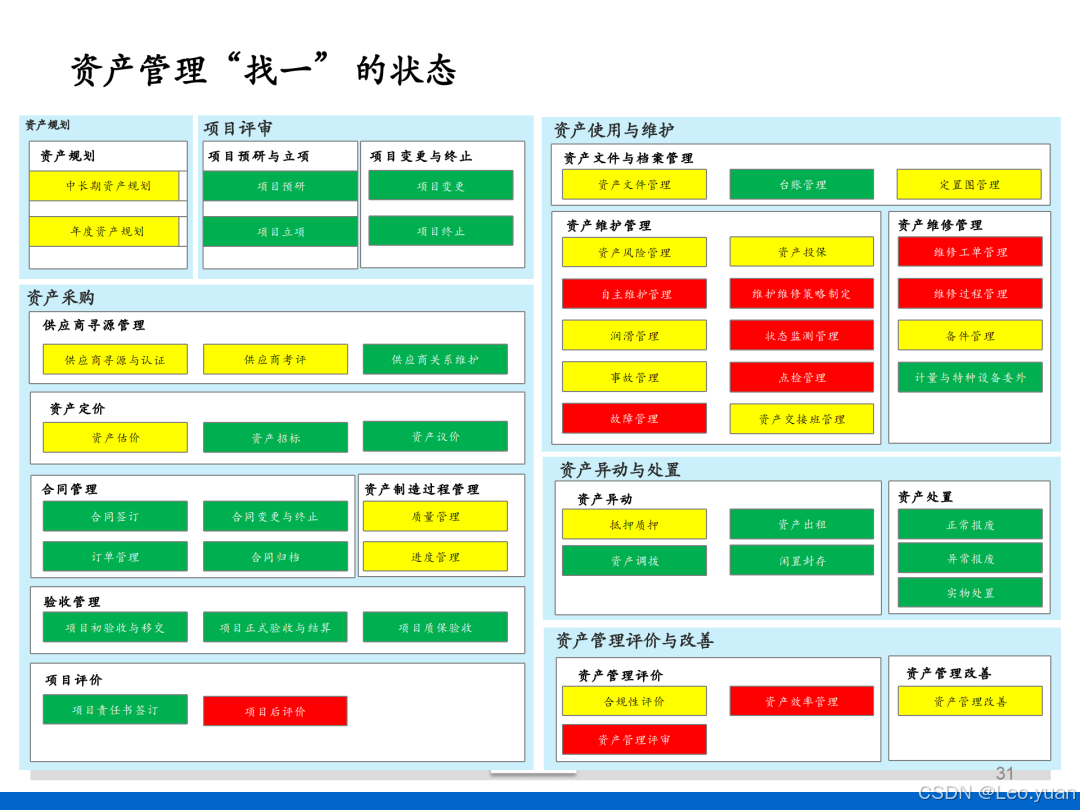Image resolution: width=1080 pixels, height=810 pixels.
Task: Click the 项目变更 green box
Action: point(441,185)
